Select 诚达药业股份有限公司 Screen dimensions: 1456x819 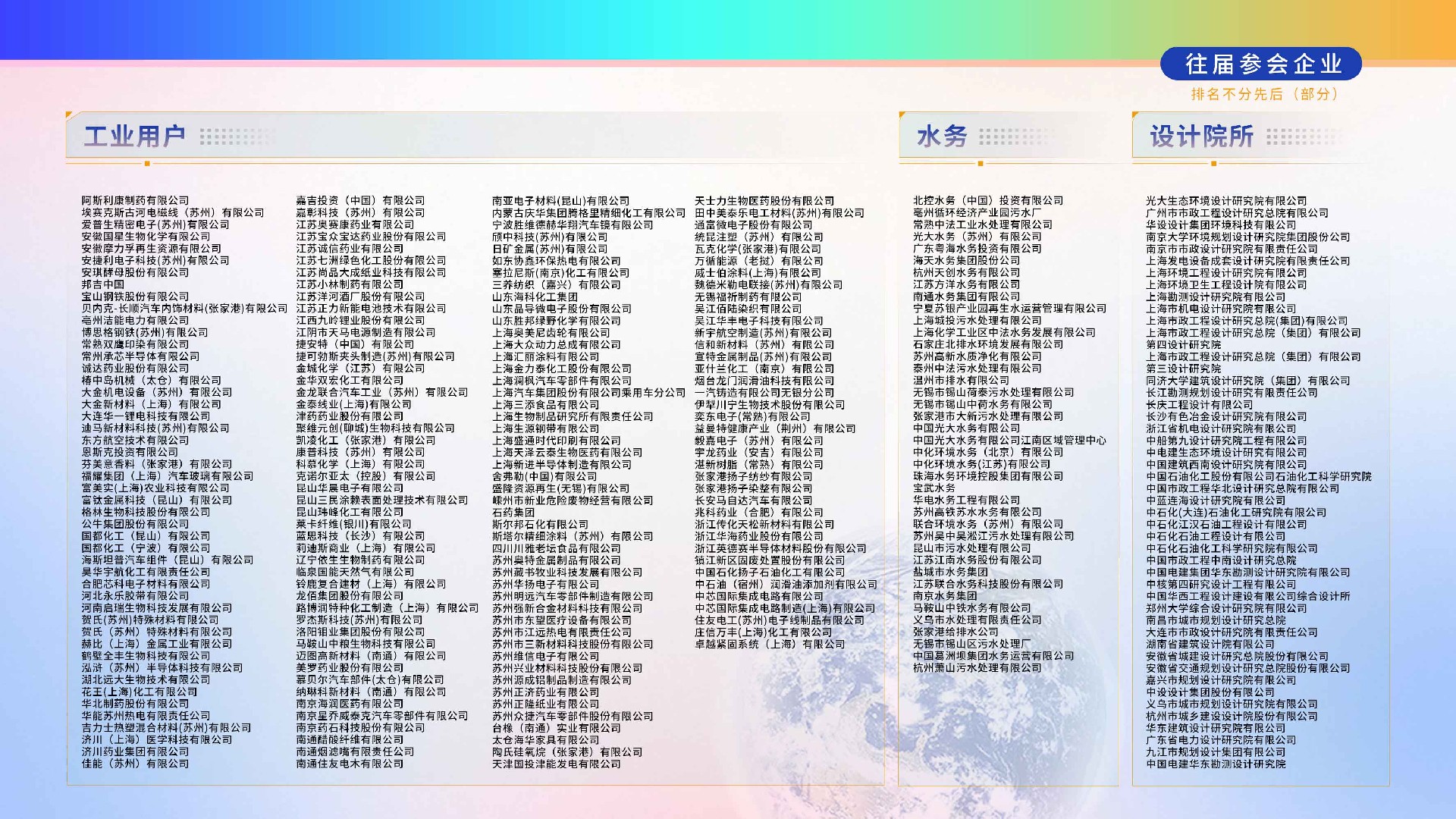pos(136,369)
